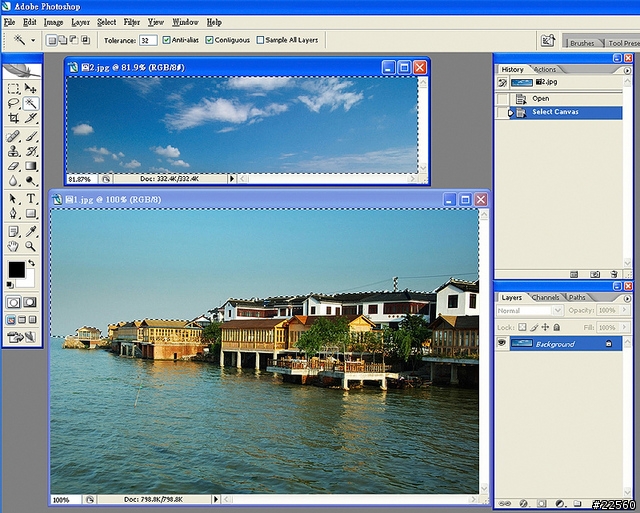640x513 pixels.
Task: Select the Path Selection tool
Action: point(13,198)
